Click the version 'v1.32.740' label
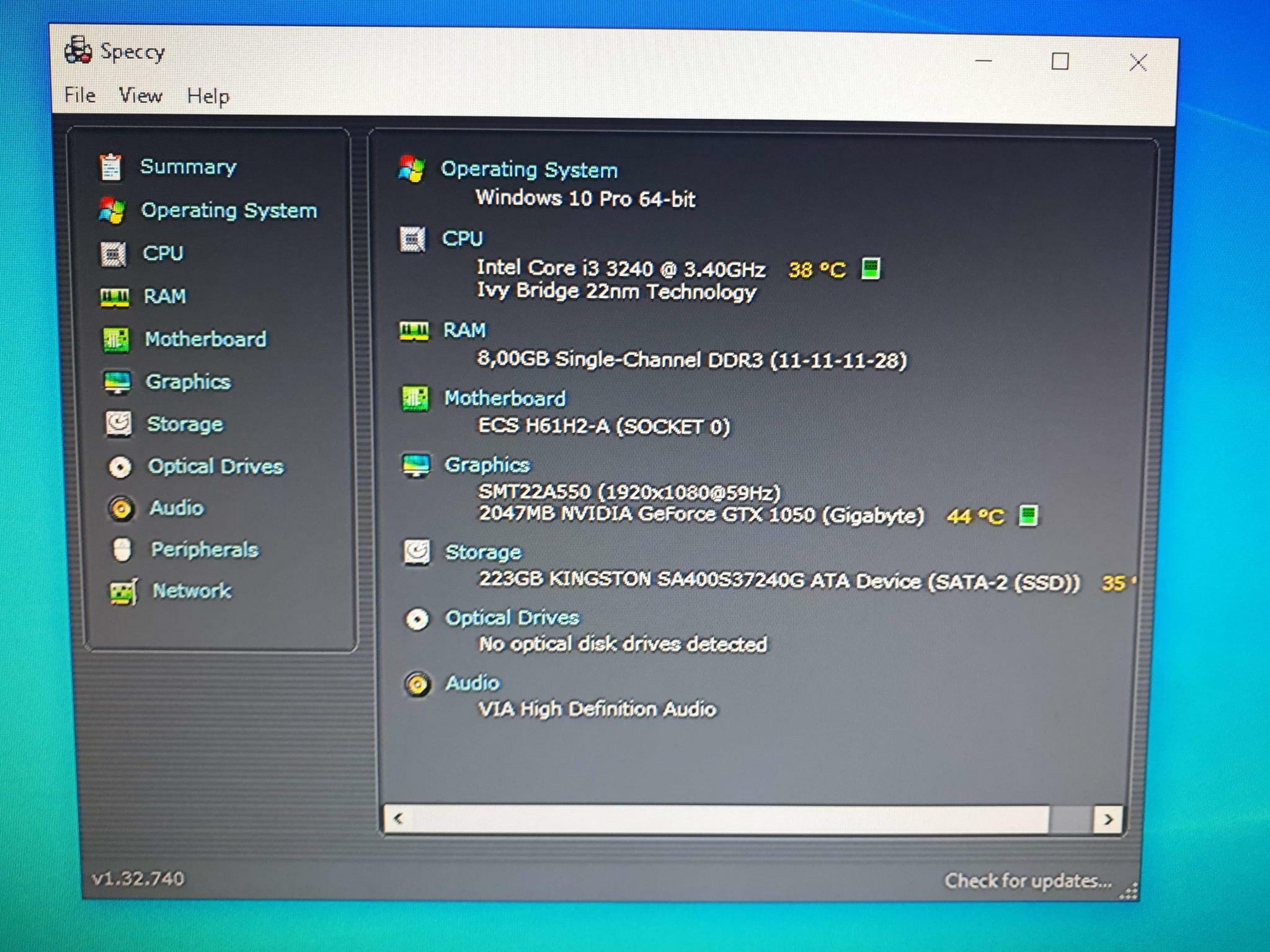Image resolution: width=1270 pixels, height=952 pixels. [138, 878]
